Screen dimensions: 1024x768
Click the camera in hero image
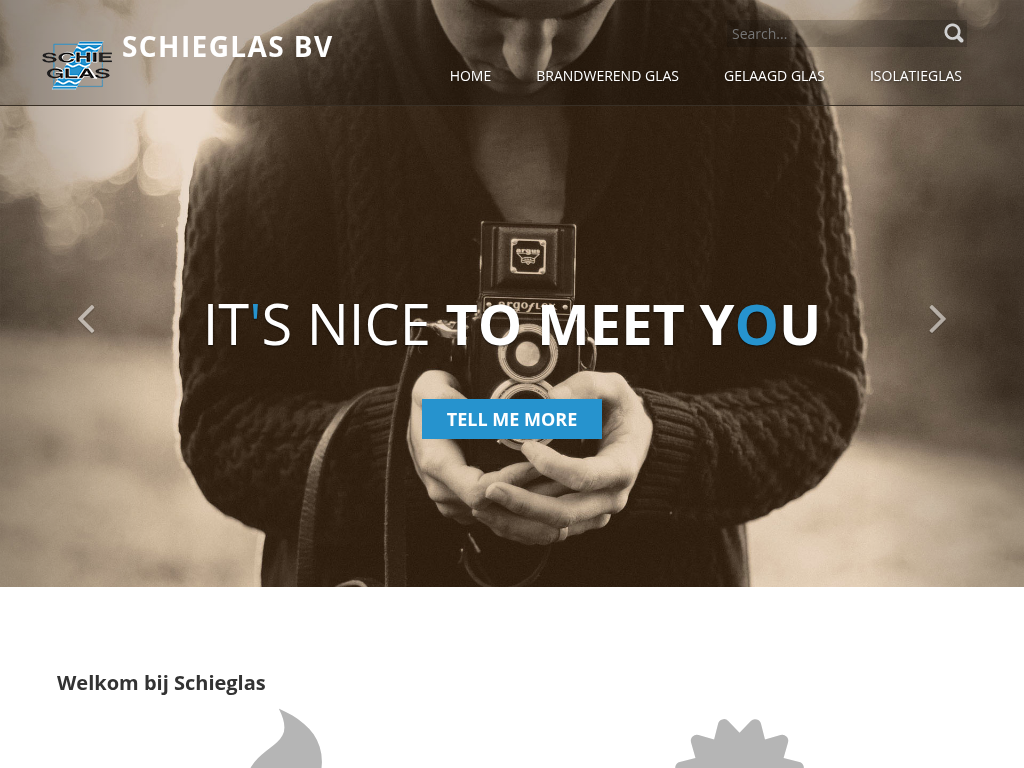click(528, 313)
